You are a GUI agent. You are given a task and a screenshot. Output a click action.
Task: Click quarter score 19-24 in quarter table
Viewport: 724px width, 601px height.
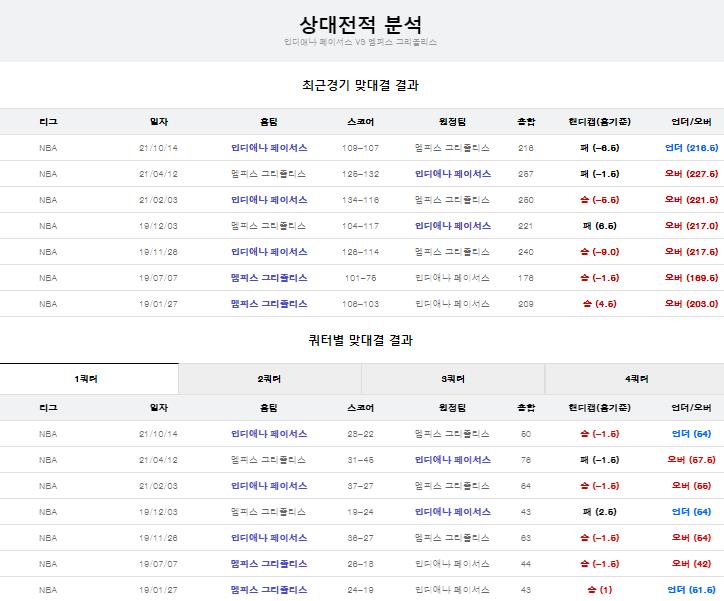click(360, 512)
